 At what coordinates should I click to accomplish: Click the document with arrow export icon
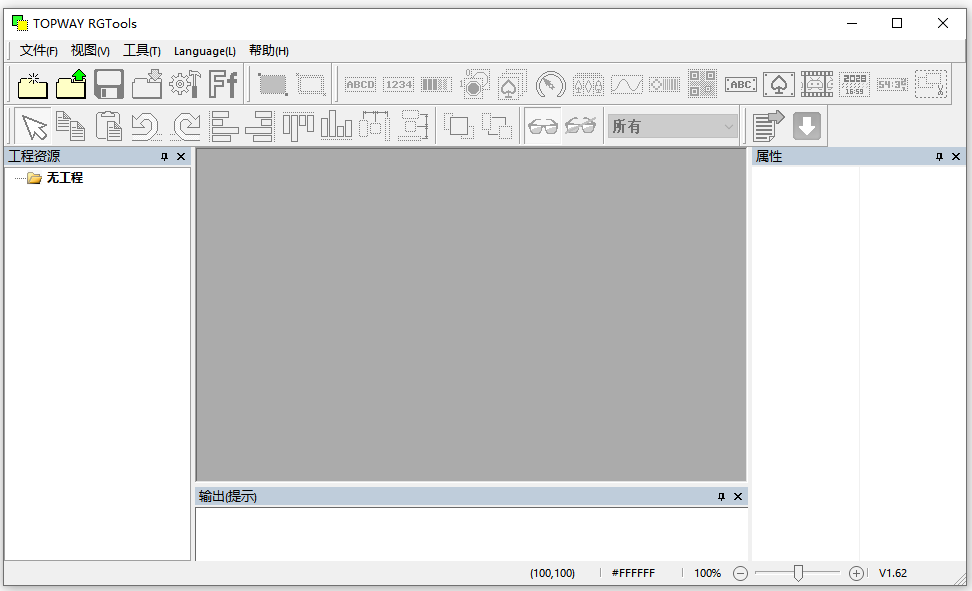[768, 127]
